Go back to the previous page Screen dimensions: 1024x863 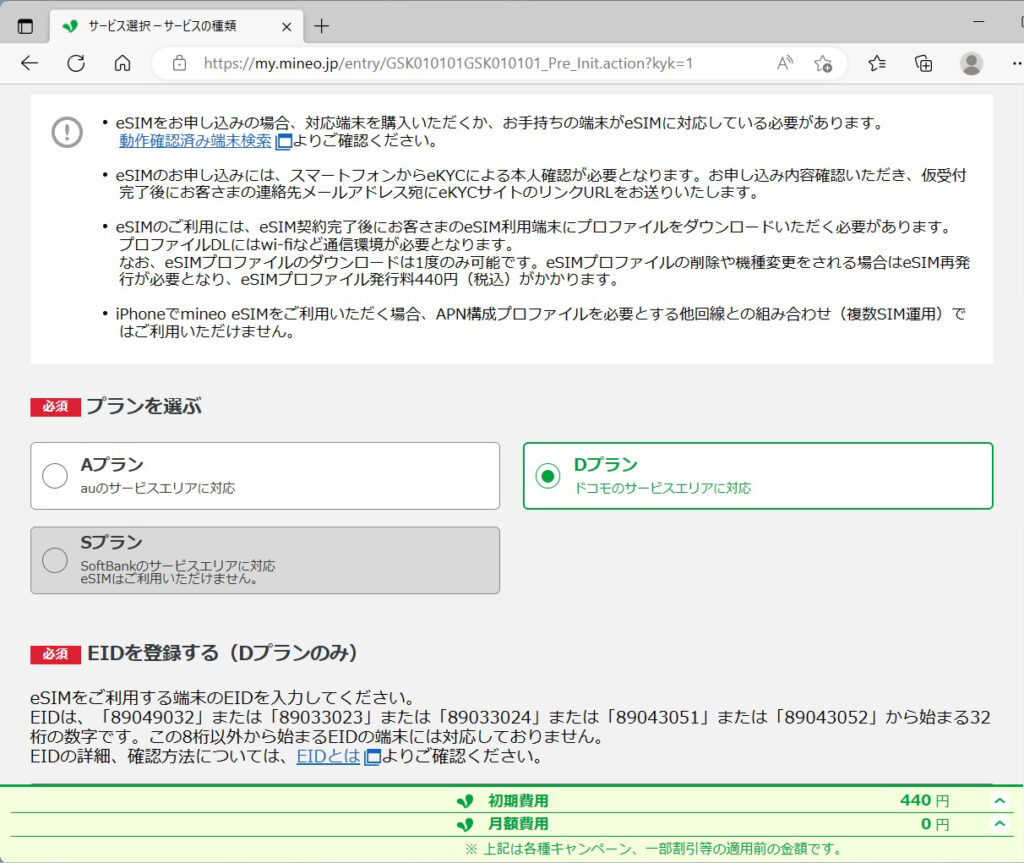tap(29, 63)
